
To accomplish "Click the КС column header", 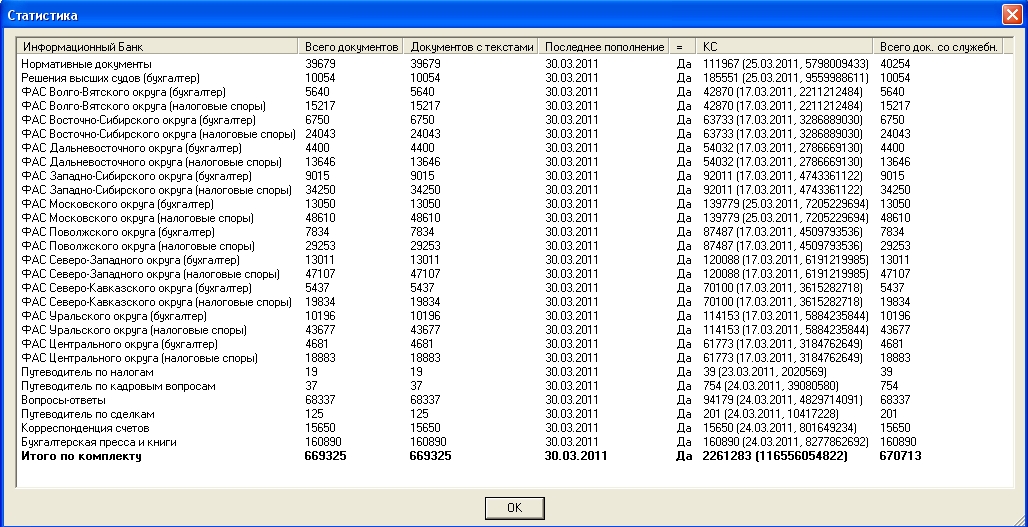I will (x=784, y=47).
